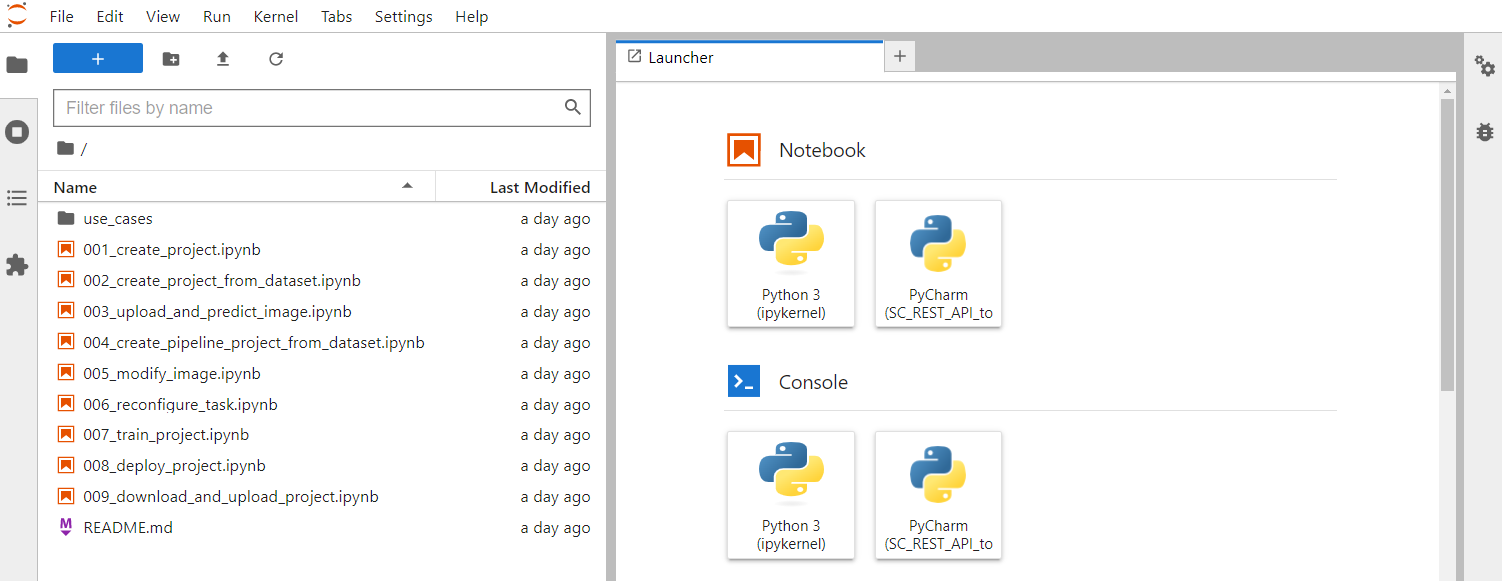
Task: Open the Settings menu
Action: coord(404,17)
